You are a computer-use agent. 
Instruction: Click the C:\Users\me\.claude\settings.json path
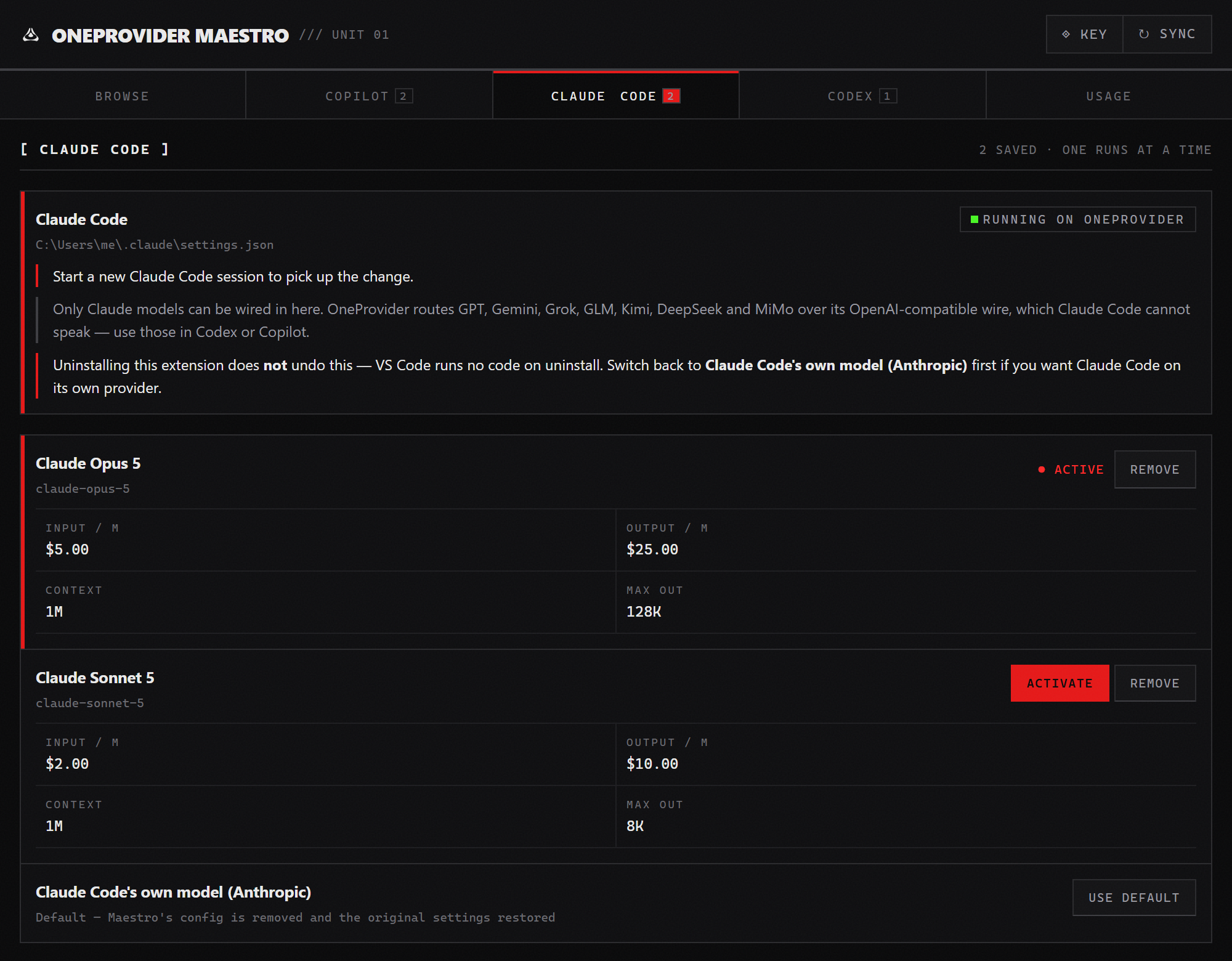[155, 245]
